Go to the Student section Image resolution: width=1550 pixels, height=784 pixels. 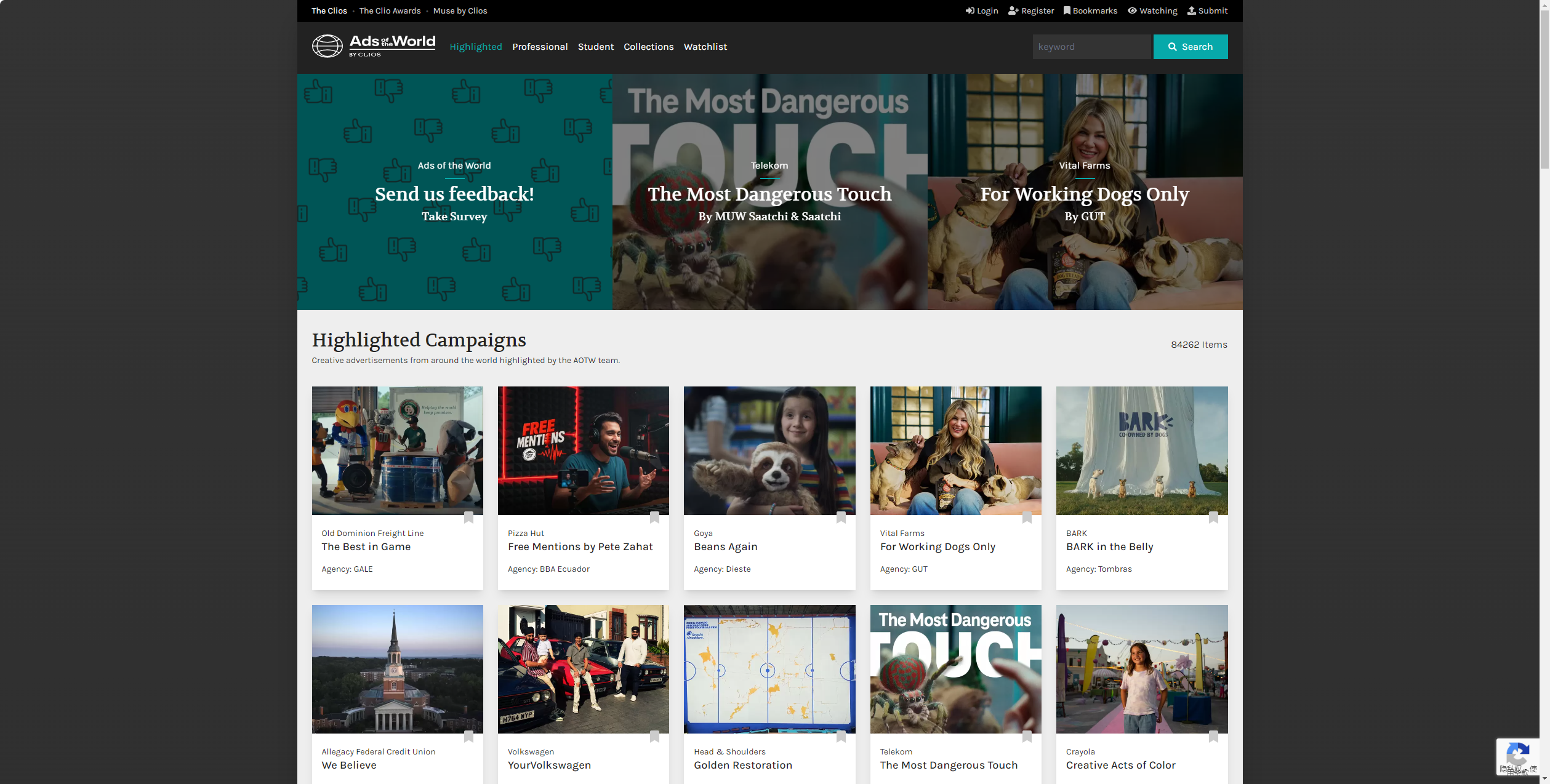pyautogui.click(x=595, y=47)
